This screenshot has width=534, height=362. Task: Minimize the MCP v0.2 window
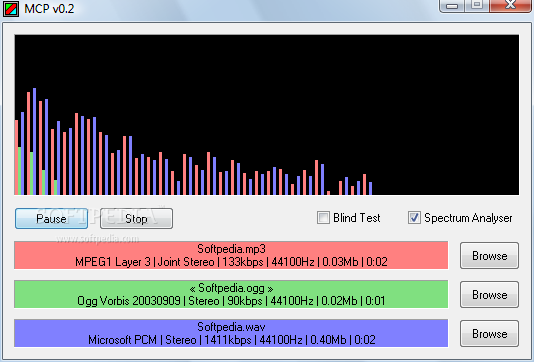(x=452, y=6)
